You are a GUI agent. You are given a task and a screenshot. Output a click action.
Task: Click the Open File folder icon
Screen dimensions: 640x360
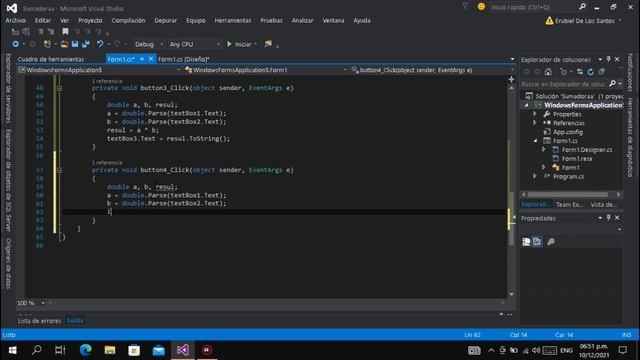(x=64, y=44)
